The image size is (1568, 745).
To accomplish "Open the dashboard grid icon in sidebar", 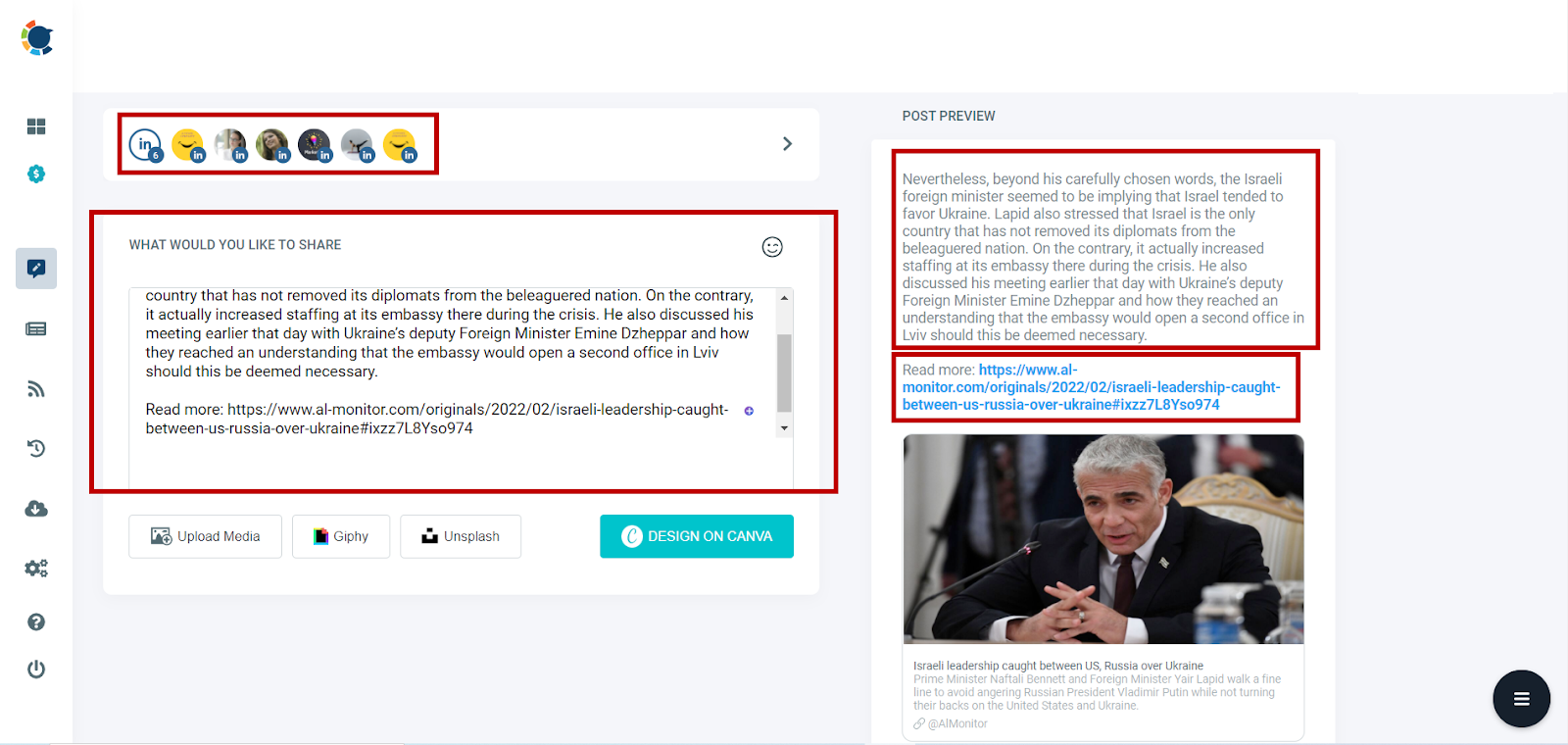I will click(36, 126).
